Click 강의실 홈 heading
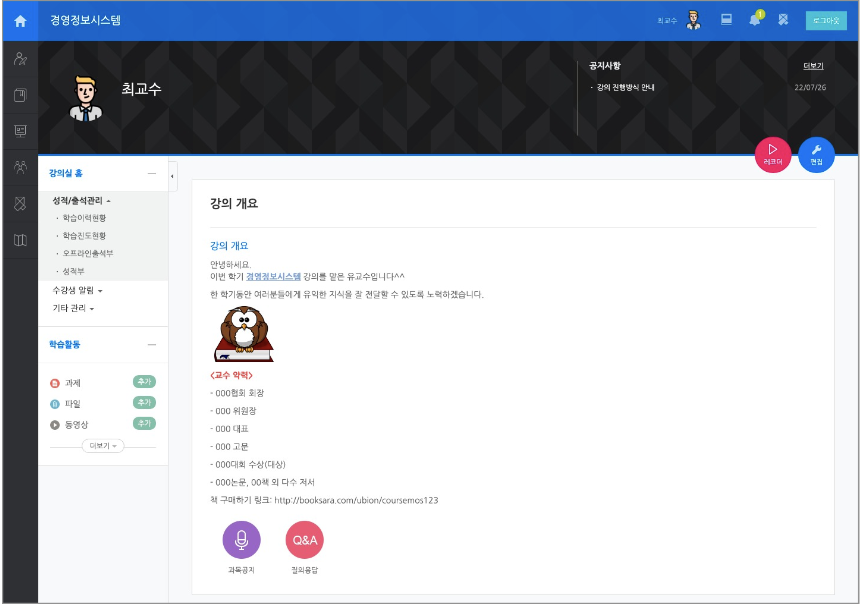The height and width of the screenshot is (610, 866). click(x=66, y=173)
